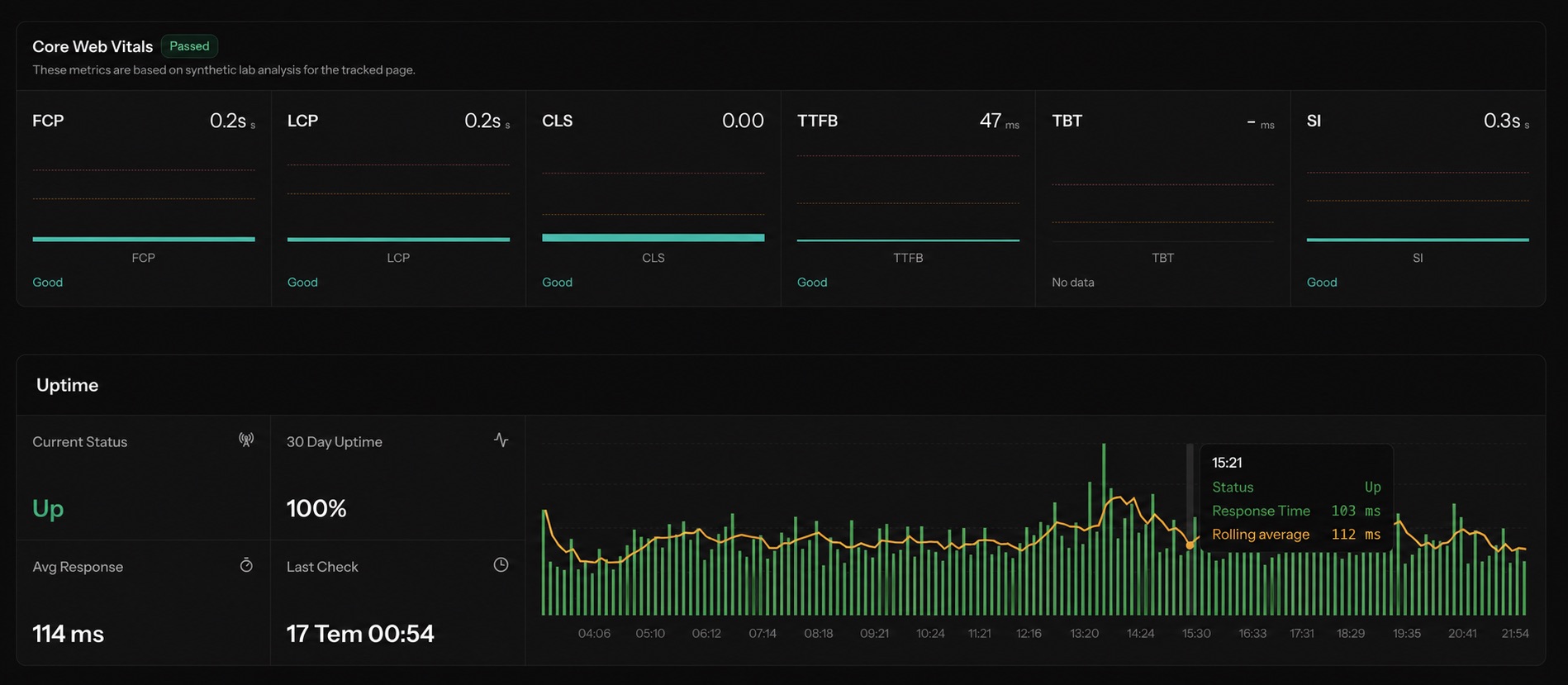Click the clock icon beside Last Check
1568x685 pixels.
(501, 565)
